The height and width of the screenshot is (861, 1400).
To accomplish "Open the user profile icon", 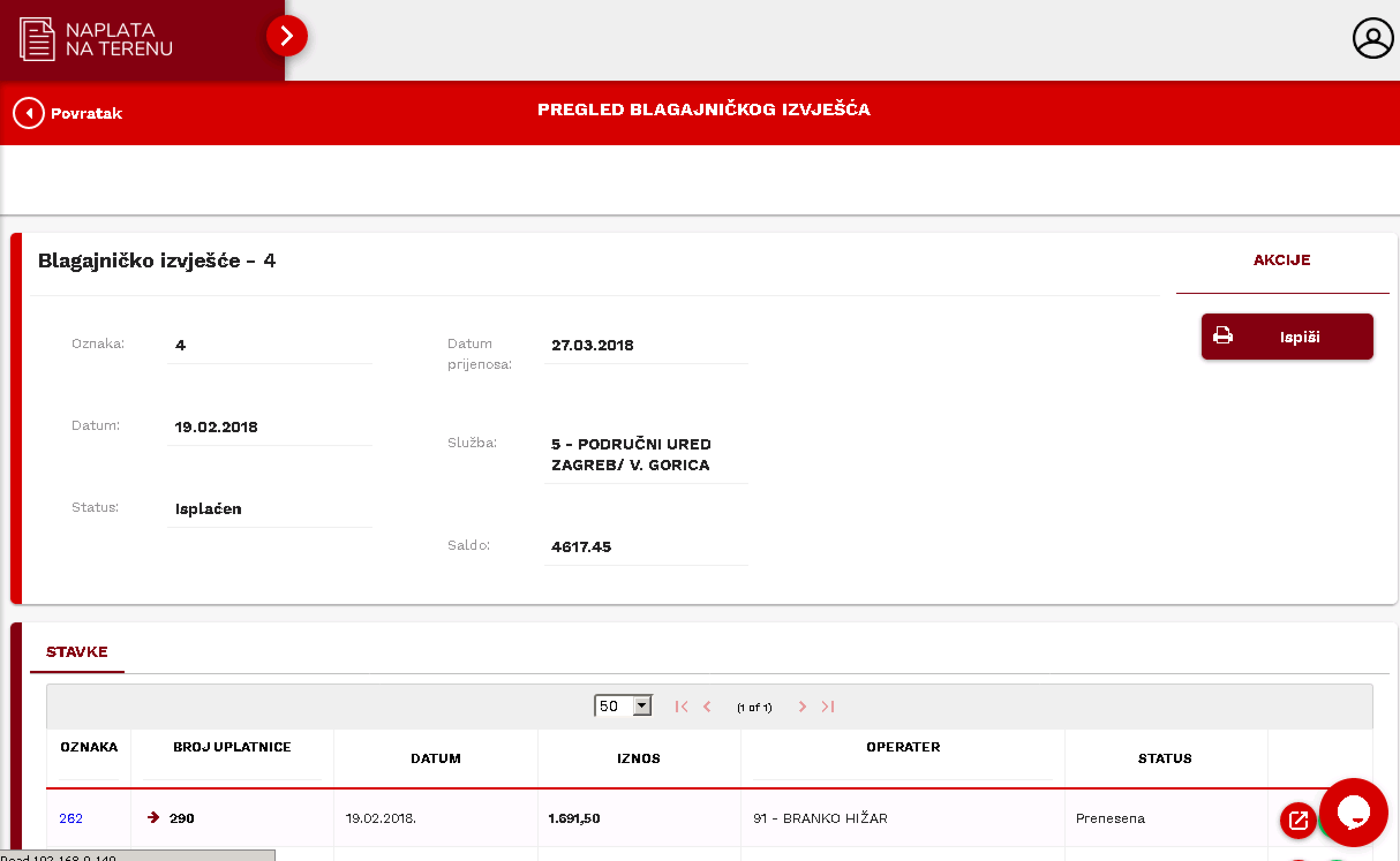I will coord(1373,38).
